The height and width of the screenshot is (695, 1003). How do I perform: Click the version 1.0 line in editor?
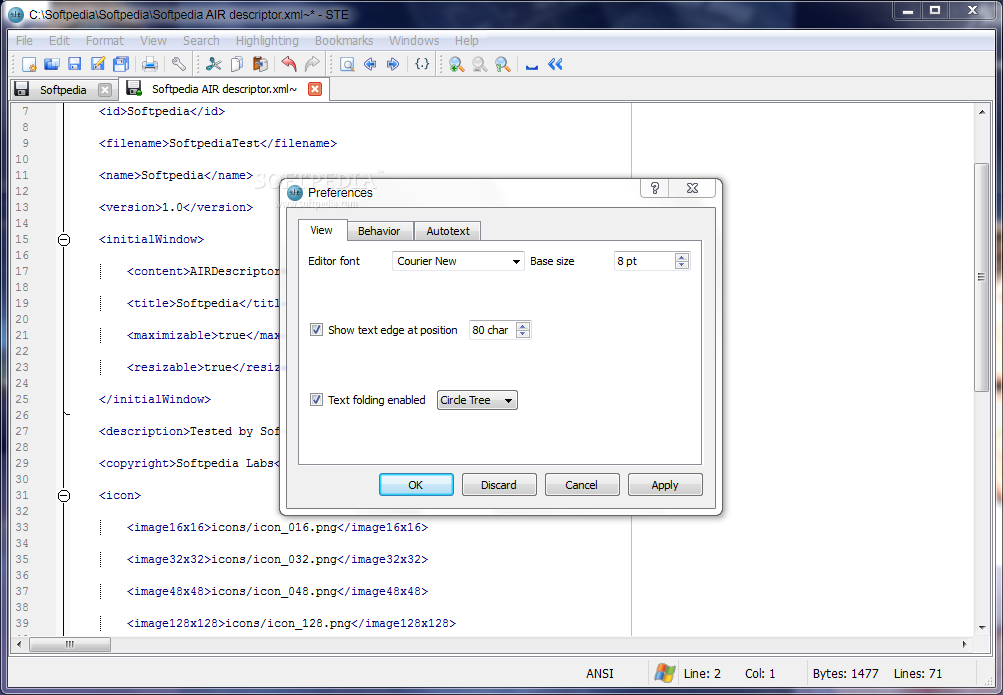176,207
